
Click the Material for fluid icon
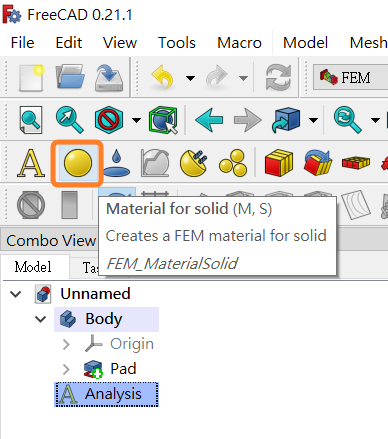tap(116, 163)
